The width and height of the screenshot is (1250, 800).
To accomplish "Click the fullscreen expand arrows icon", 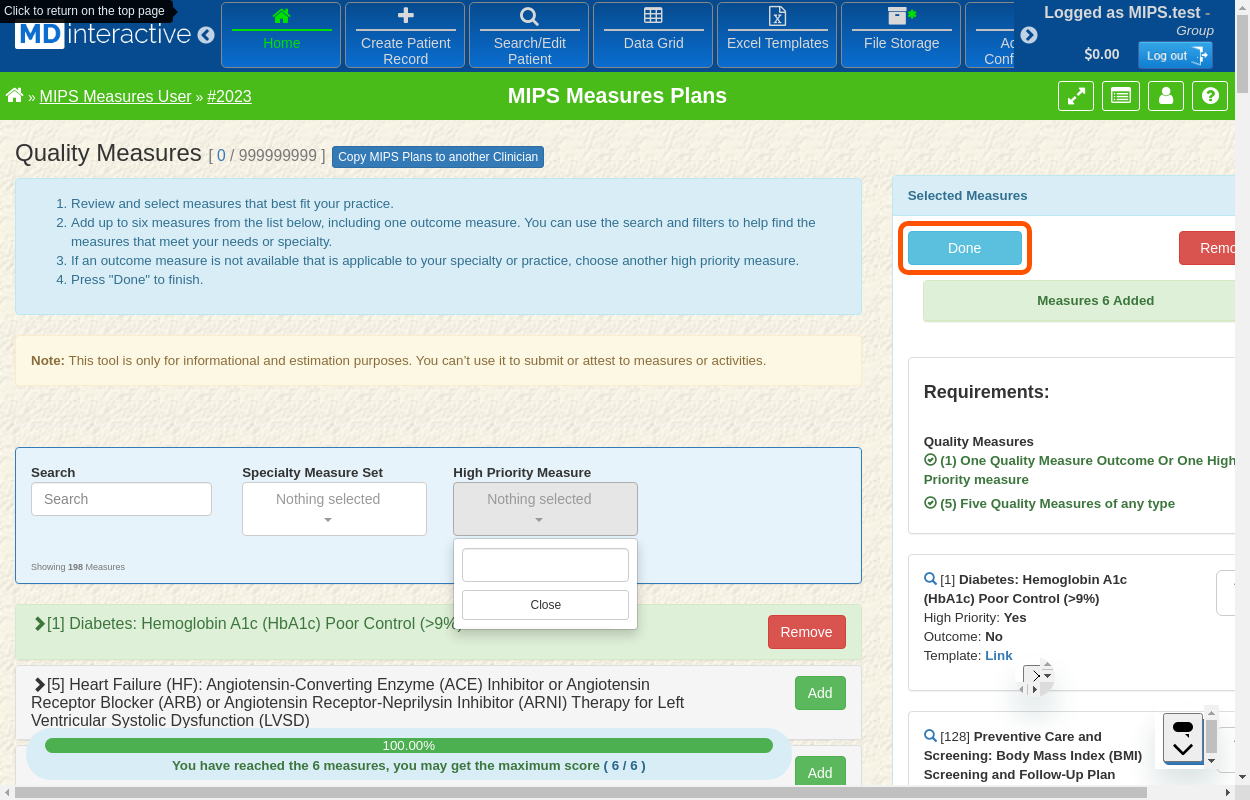I will (1076, 96).
